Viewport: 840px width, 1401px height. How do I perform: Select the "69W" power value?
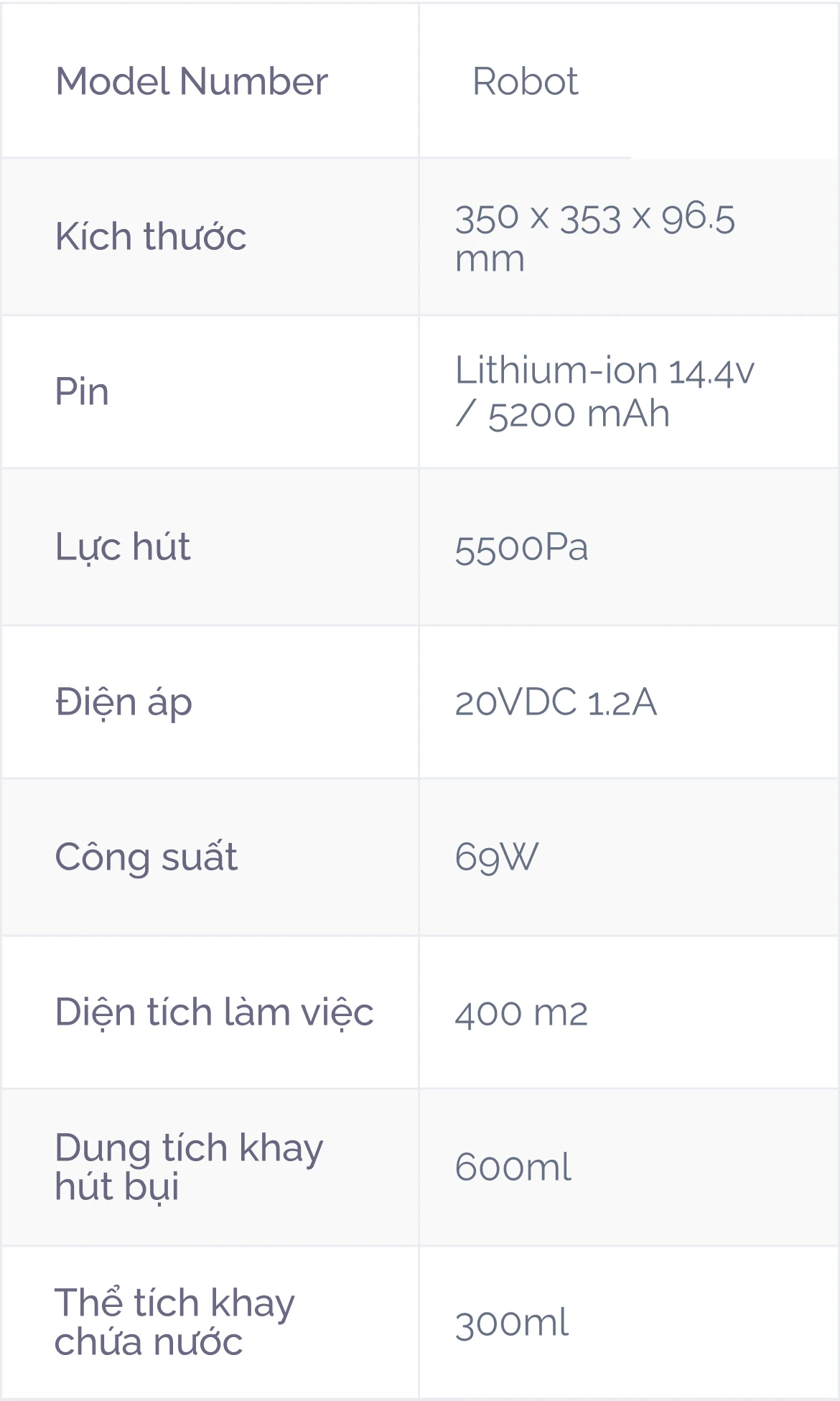click(x=496, y=857)
